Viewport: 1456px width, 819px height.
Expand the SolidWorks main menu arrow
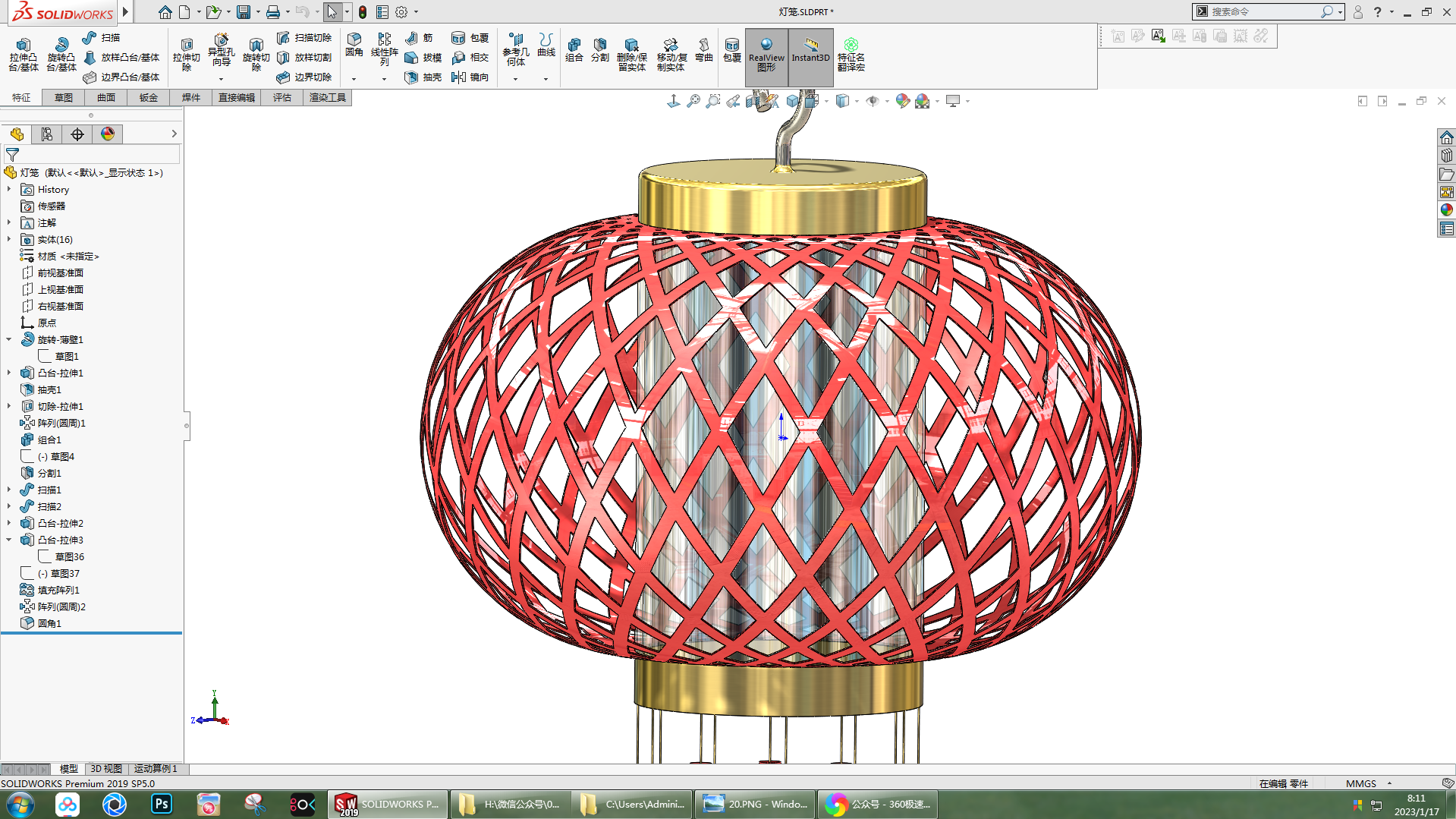(x=126, y=12)
